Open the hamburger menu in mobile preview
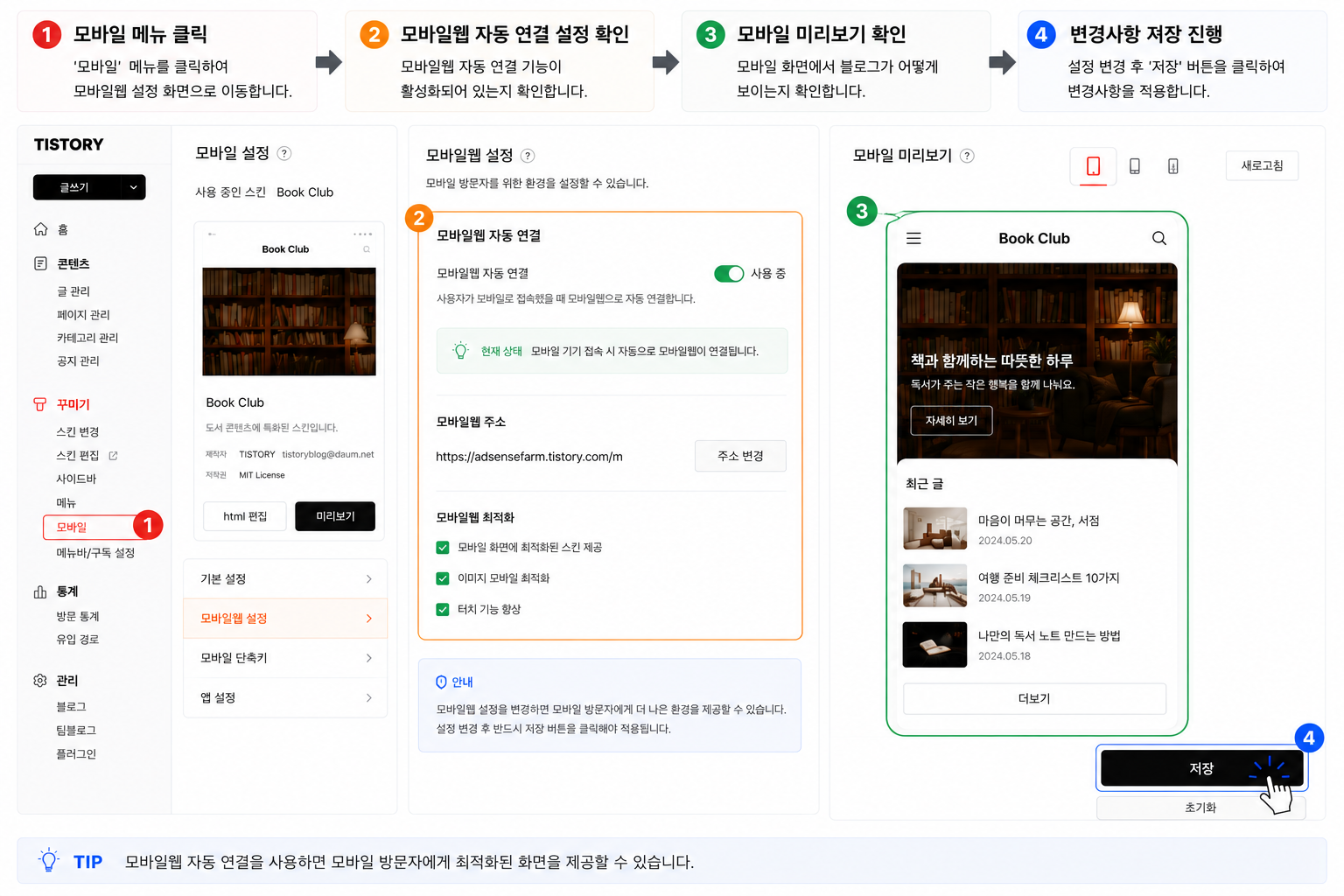This screenshot has width=1344, height=896. tap(913, 238)
